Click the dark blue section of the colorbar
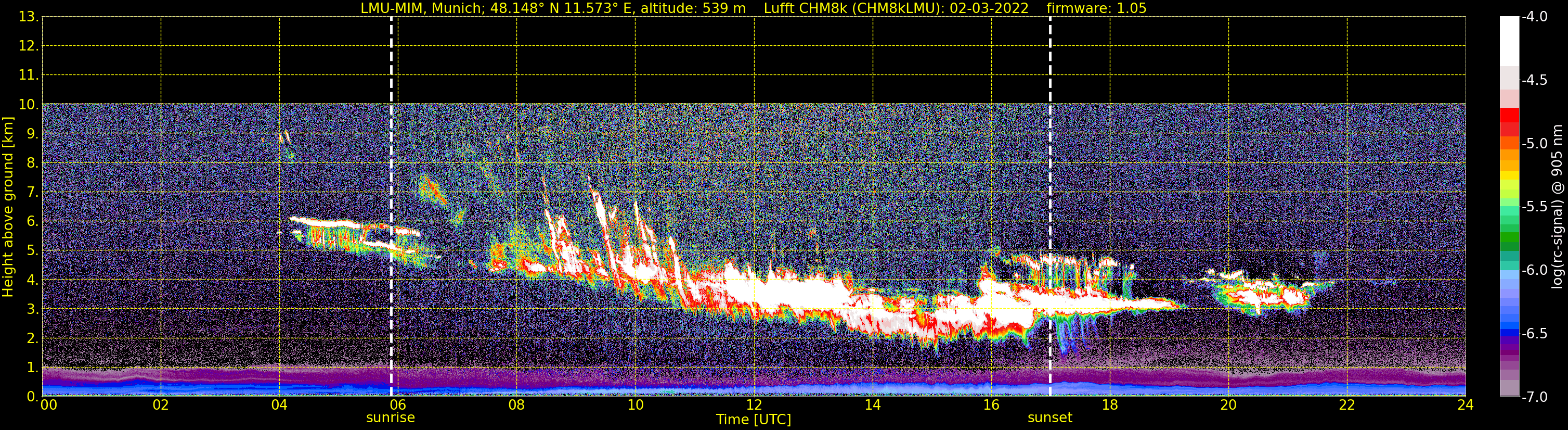 [1509, 333]
